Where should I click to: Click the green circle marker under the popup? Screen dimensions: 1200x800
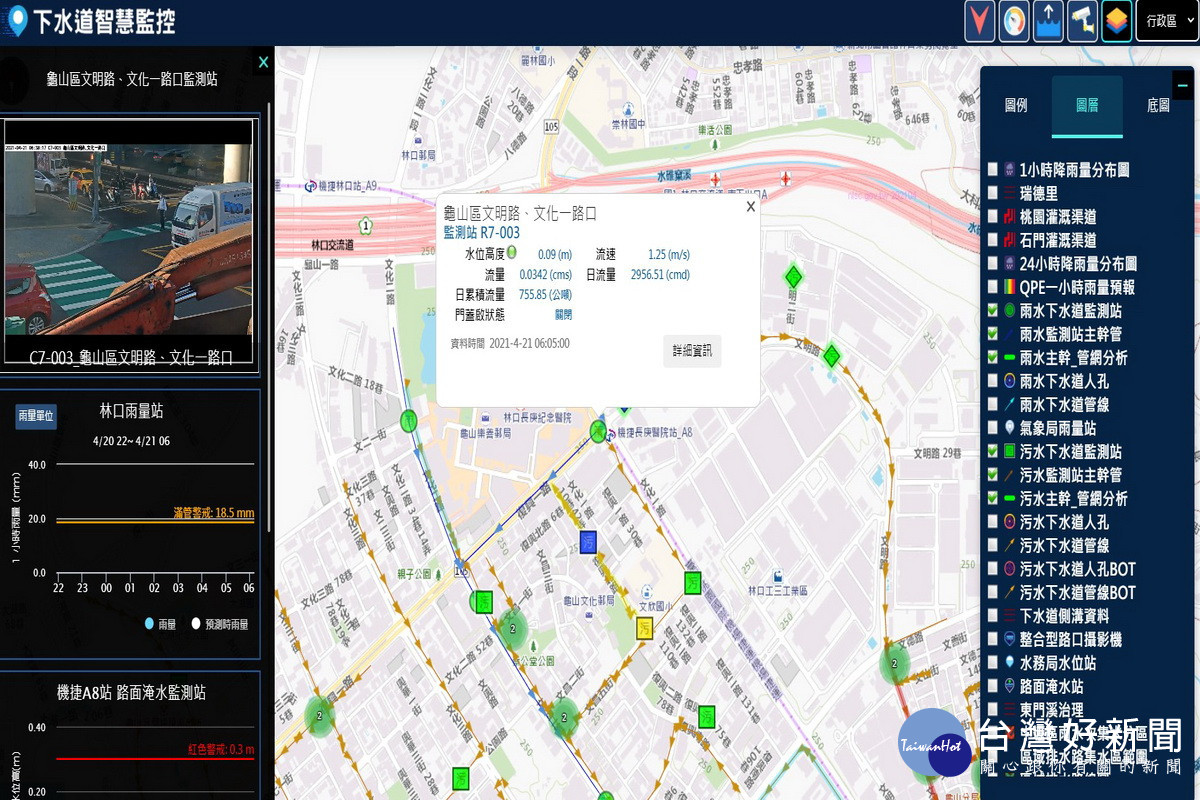(x=599, y=432)
